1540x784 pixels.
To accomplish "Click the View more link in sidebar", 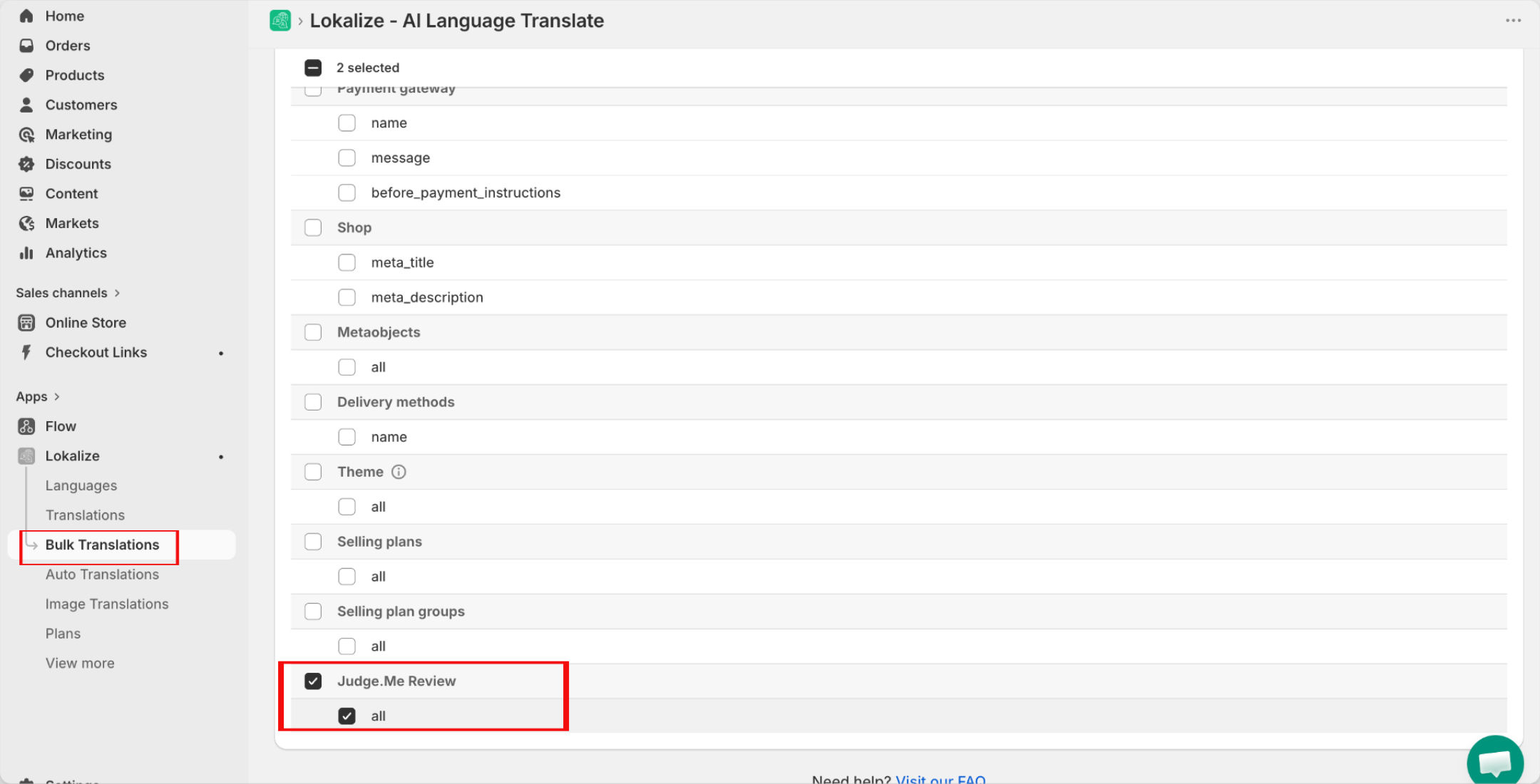I will (80, 664).
